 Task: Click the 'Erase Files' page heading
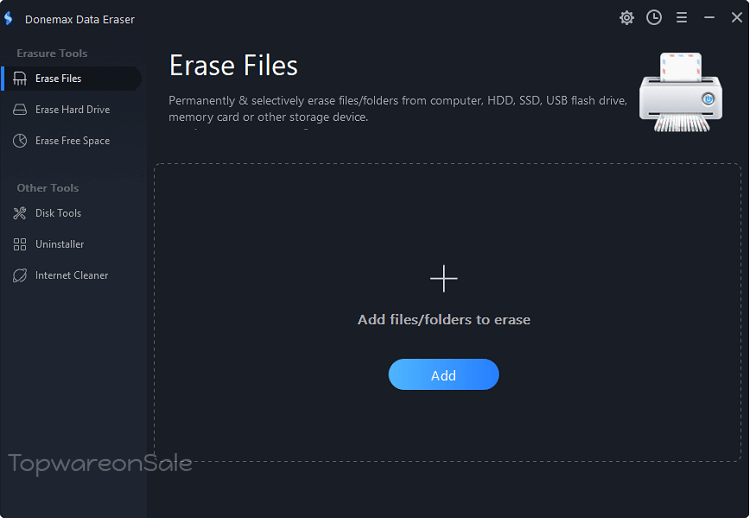point(233,66)
